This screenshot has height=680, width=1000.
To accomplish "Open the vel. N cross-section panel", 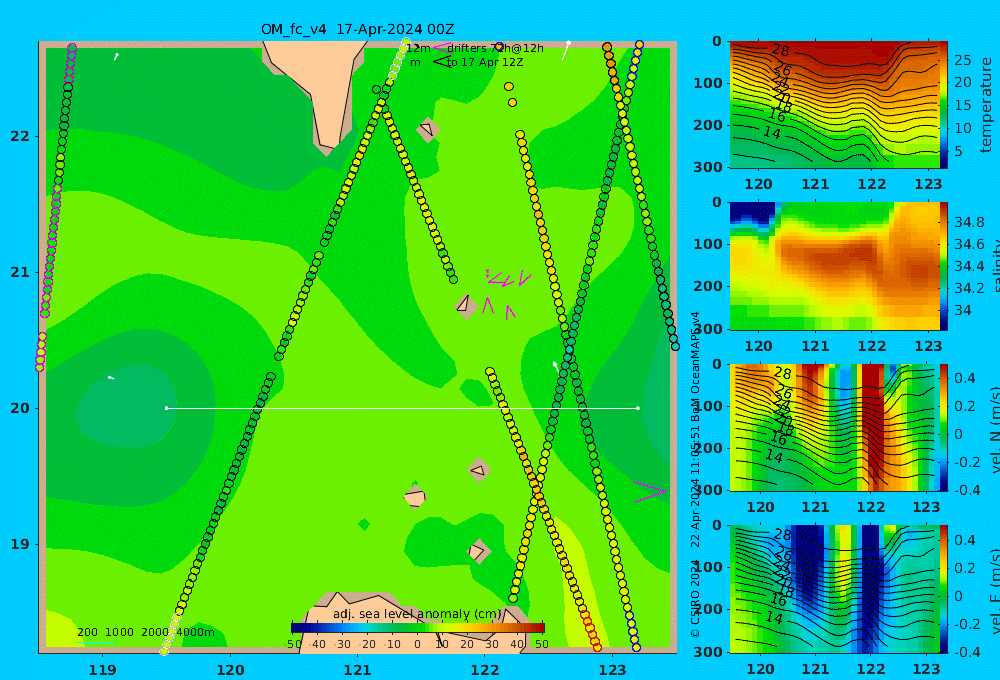I will [834, 427].
